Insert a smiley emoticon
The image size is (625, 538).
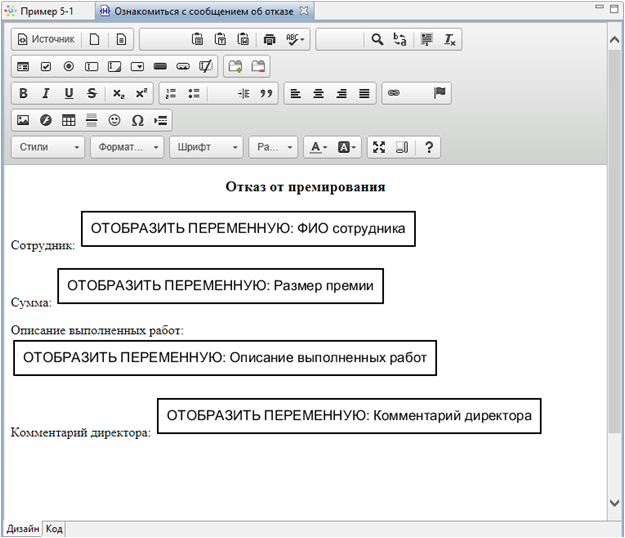[x=114, y=120]
